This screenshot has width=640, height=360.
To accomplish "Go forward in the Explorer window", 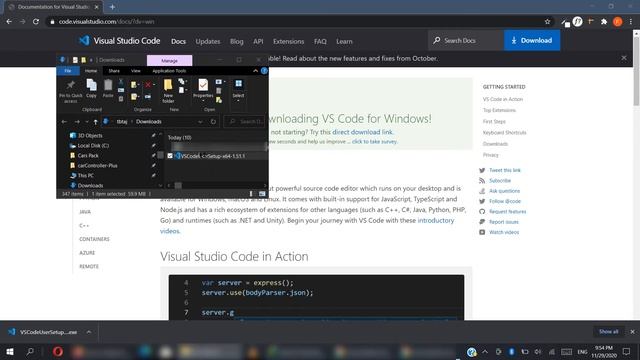I will click(x=77, y=122).
